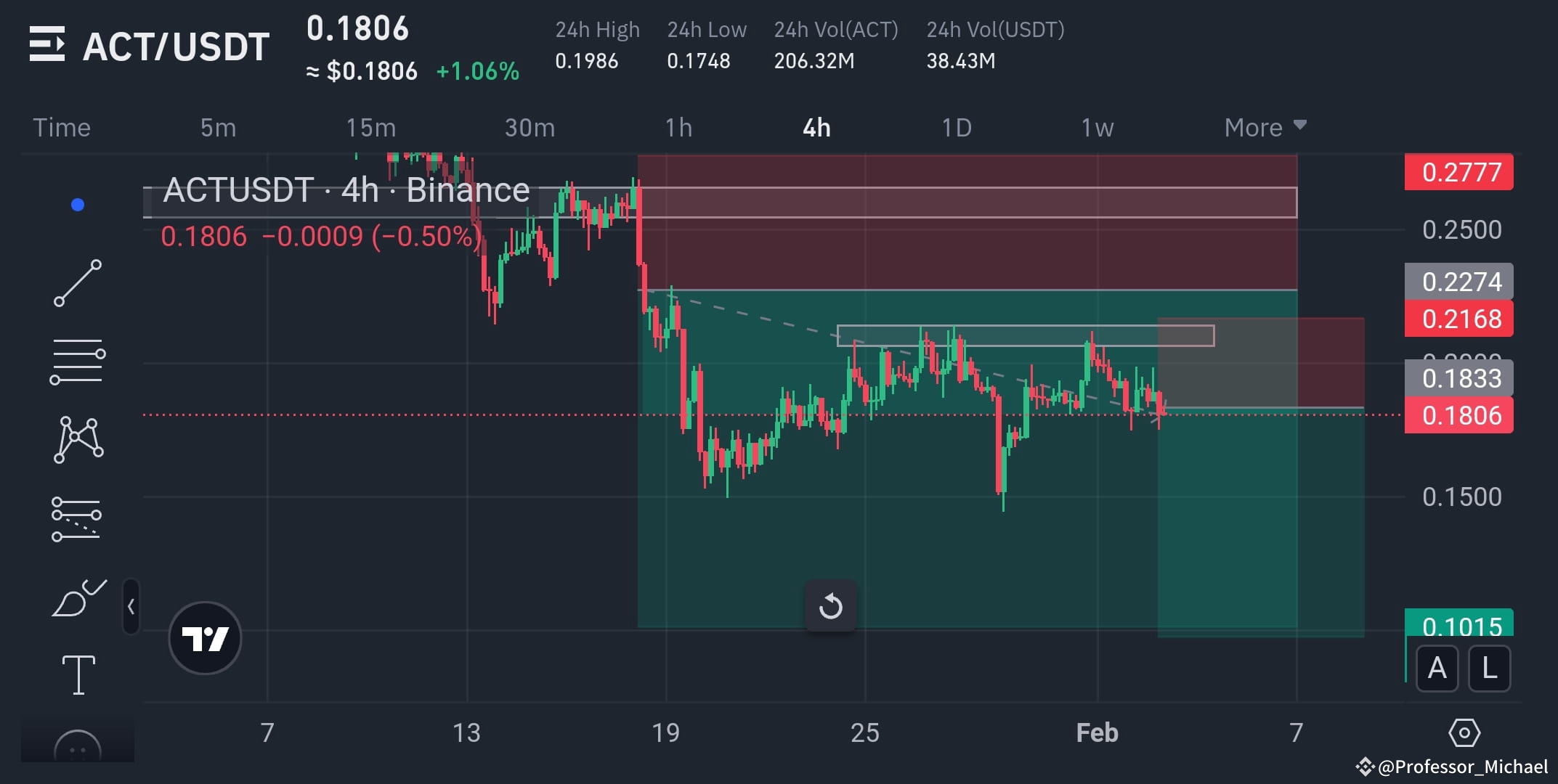The image size is (1558, 784).
Task: Open the XABCD Pattern tool
Action: pos(78,439)
